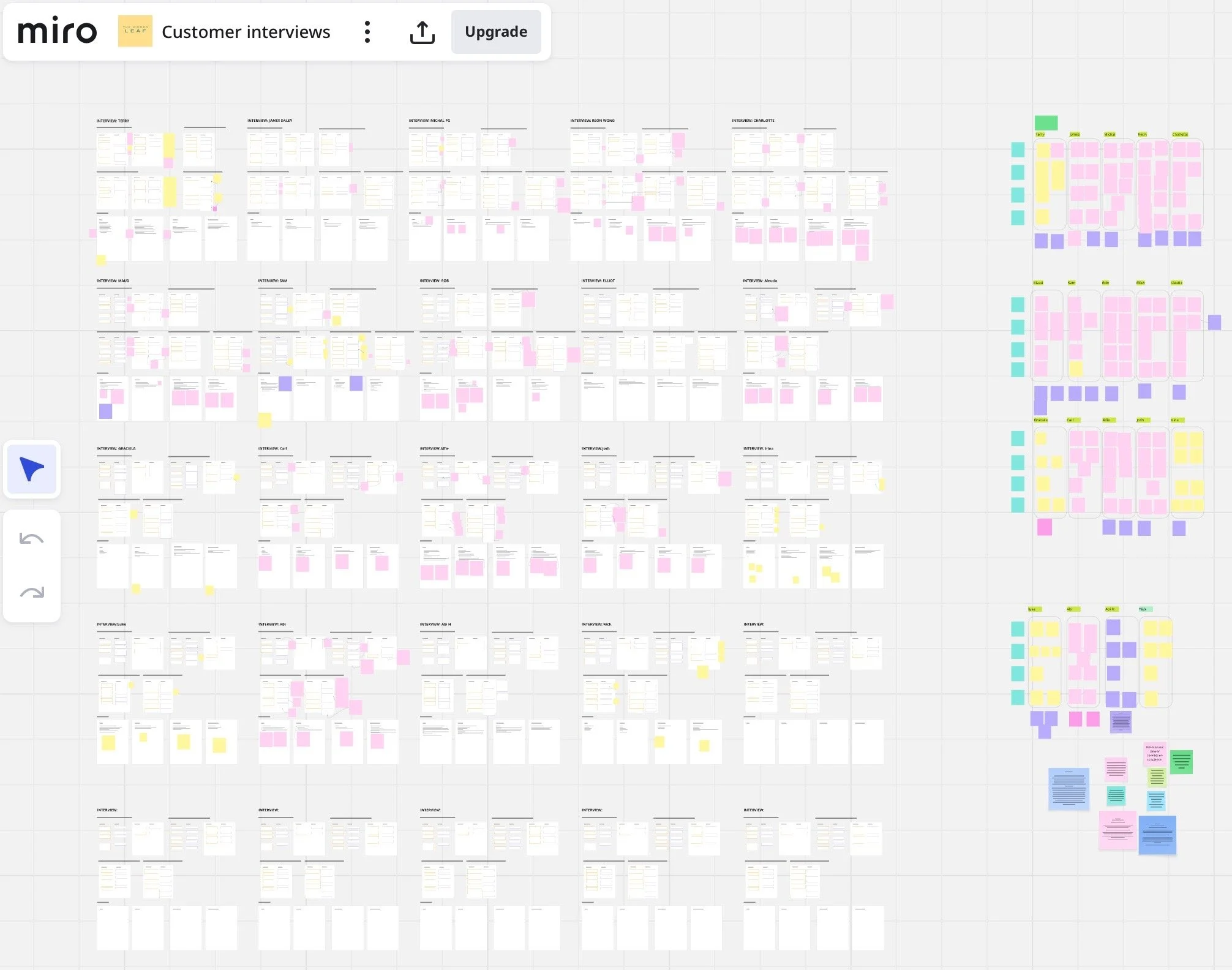1232x970 pixels.
Task: Open the three-dot board options menu
Action: [x=367, y=32]
